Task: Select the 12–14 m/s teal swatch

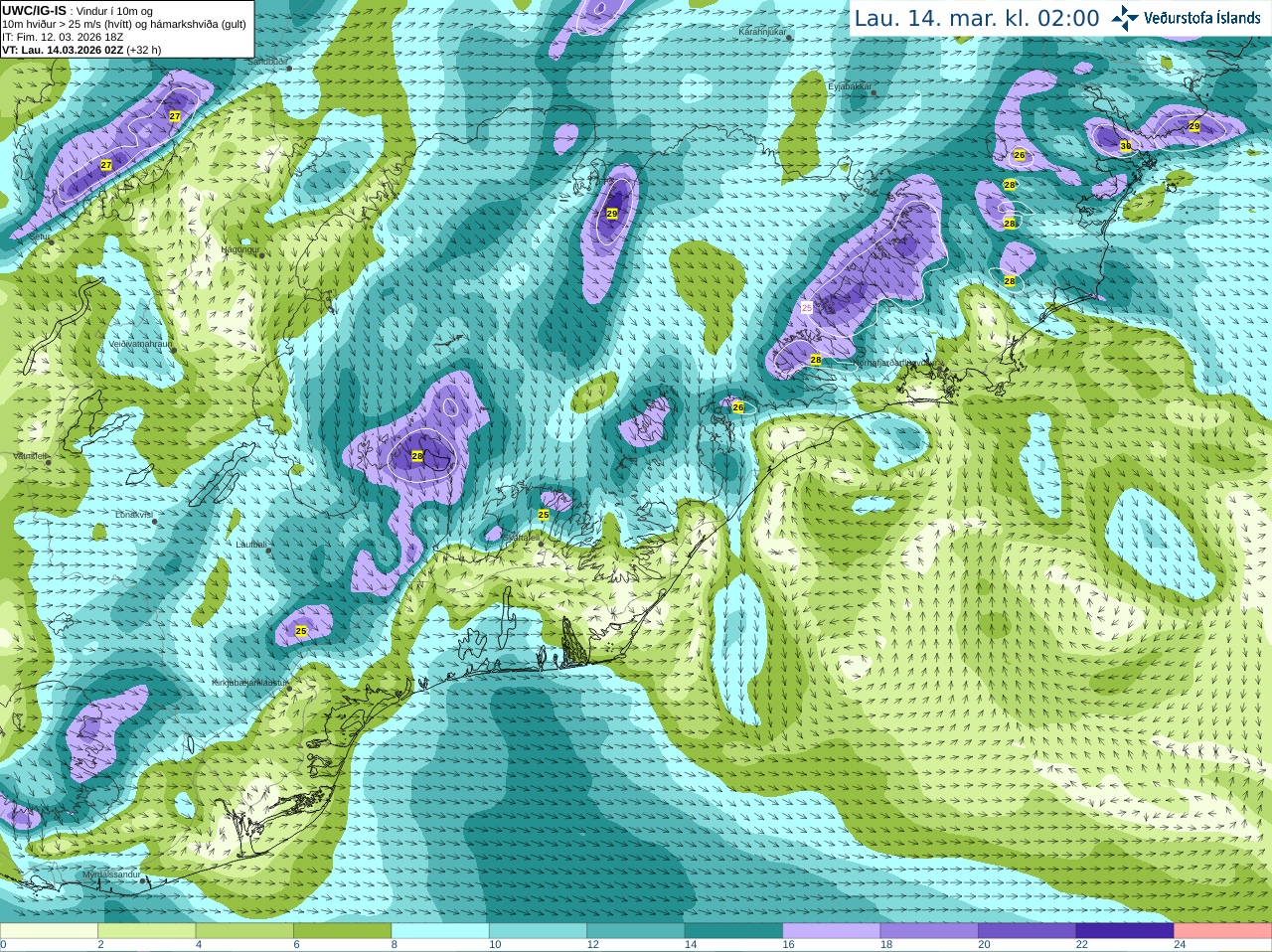Action: pyautogui.click(x=636, y=931)
